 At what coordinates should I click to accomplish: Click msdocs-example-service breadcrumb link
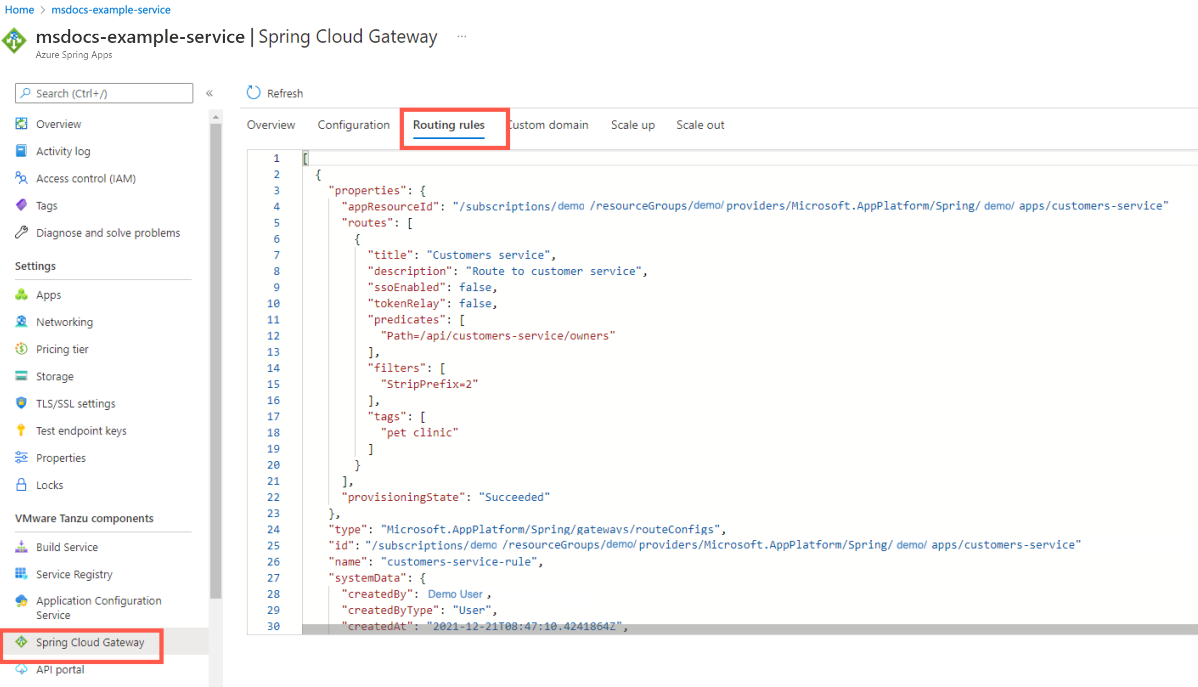point(110,10)
